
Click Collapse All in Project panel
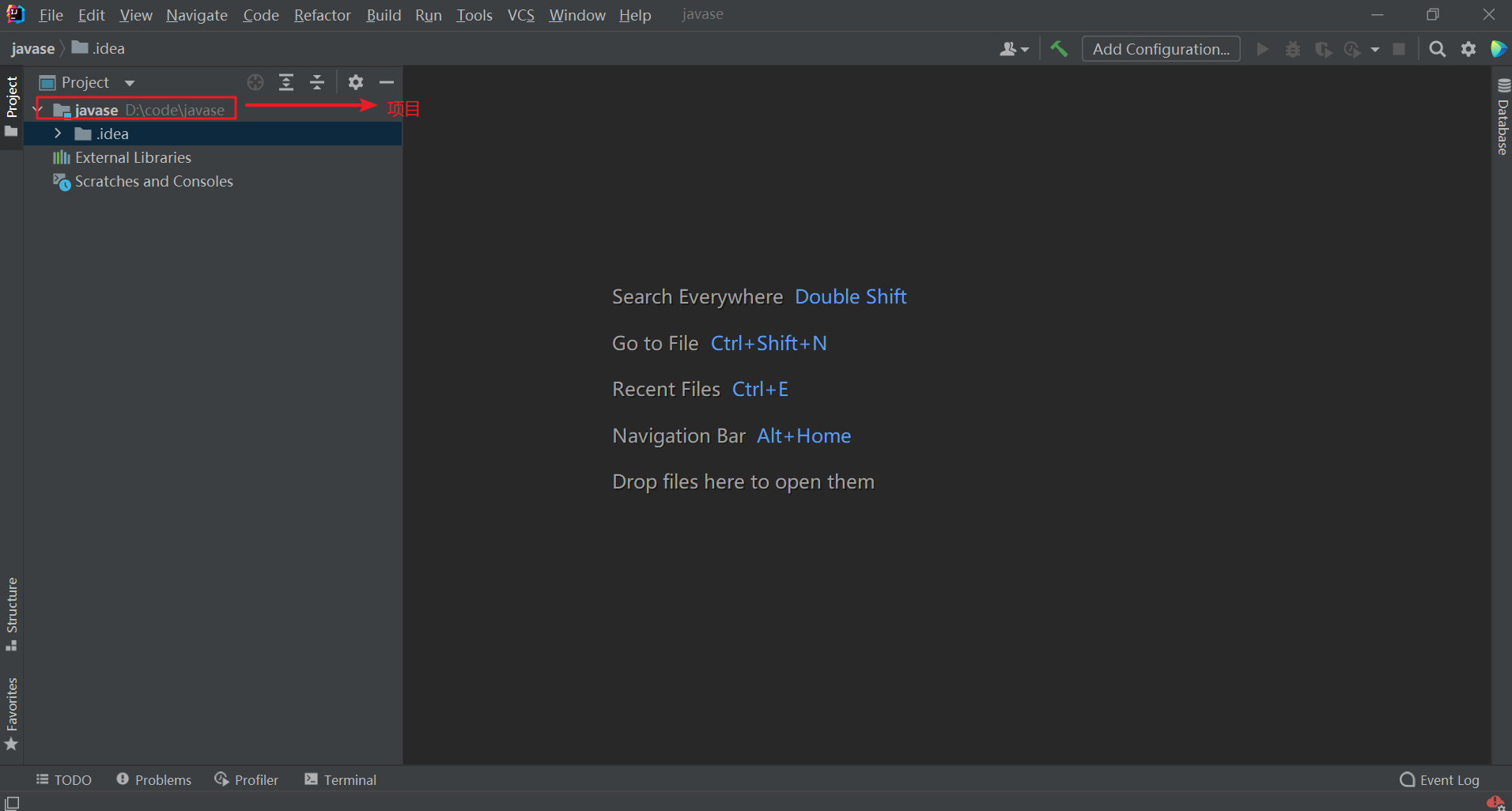coord(317,82)
